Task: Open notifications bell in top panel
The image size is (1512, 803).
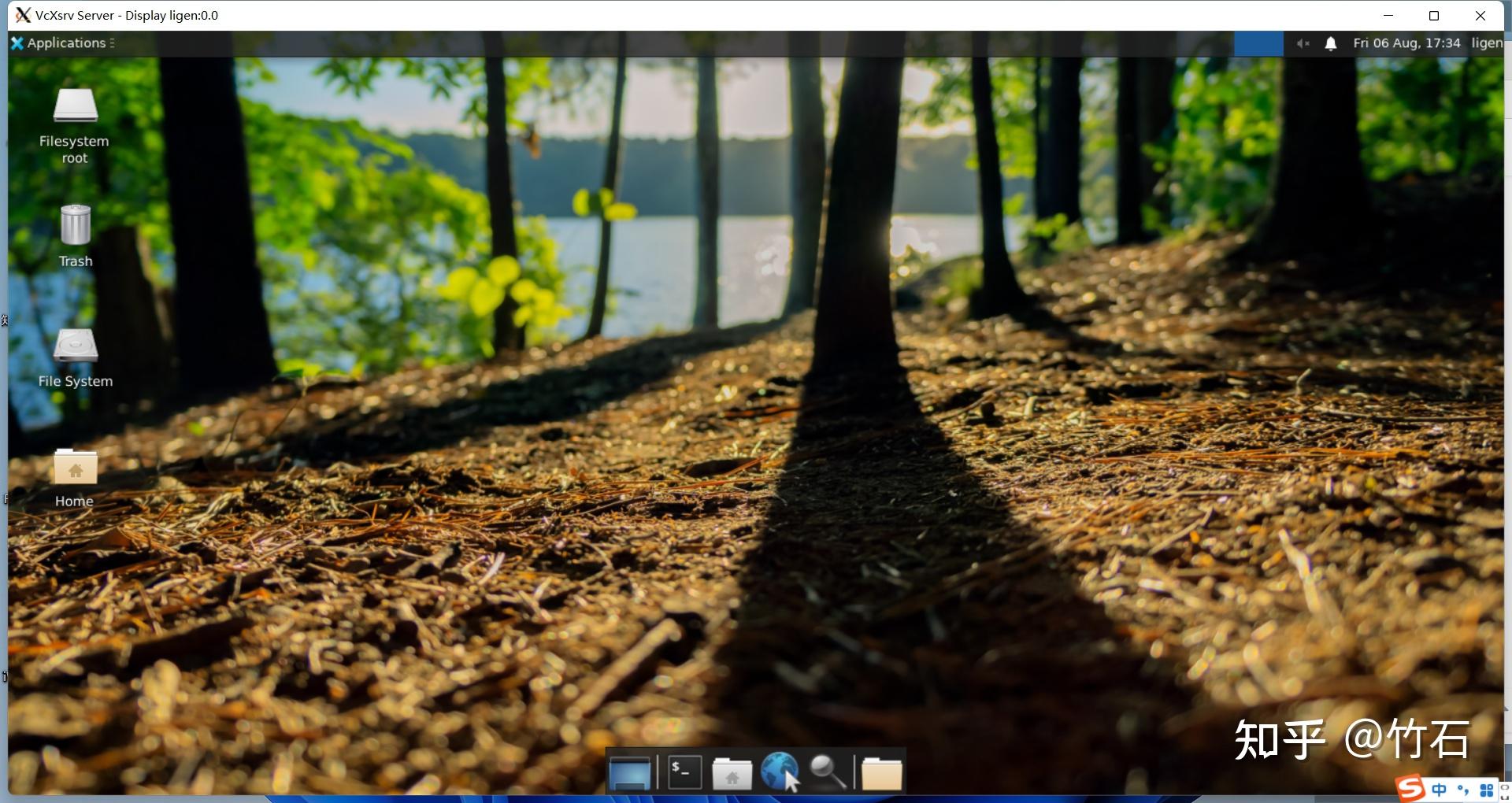Action: (x=1330, y=43)
